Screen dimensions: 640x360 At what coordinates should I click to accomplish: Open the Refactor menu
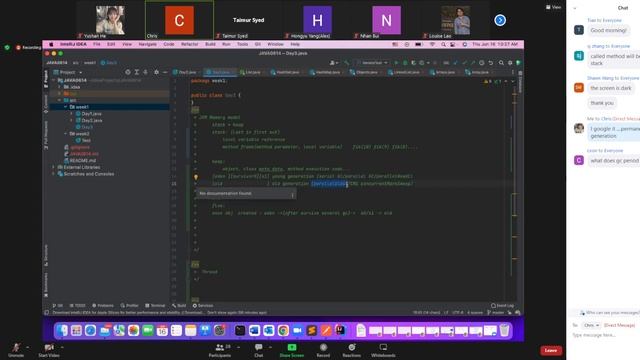189,44
